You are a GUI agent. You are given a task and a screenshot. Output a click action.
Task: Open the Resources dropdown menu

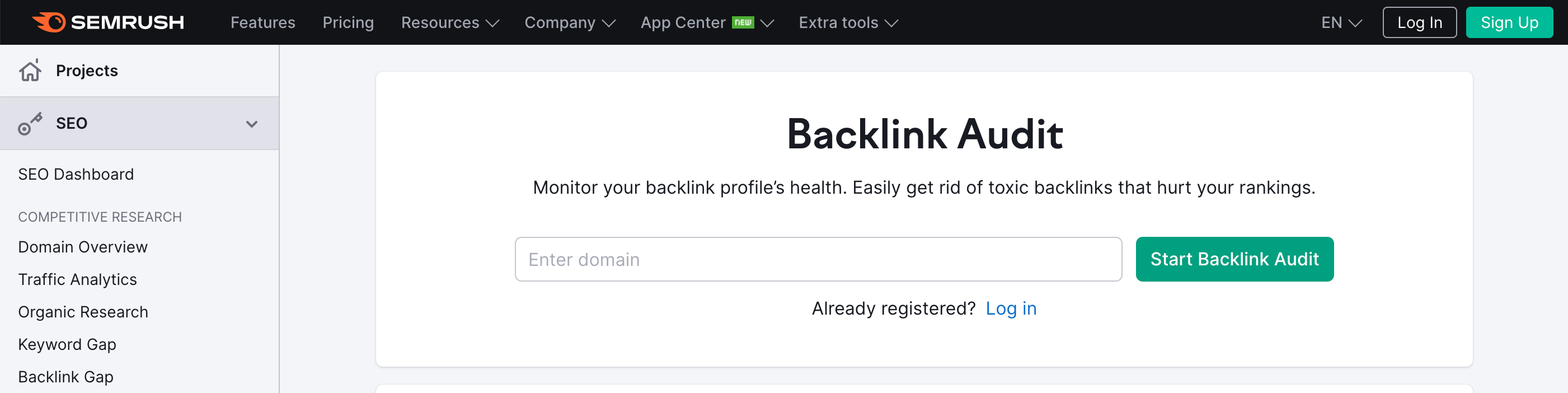[x=450, y=22]
